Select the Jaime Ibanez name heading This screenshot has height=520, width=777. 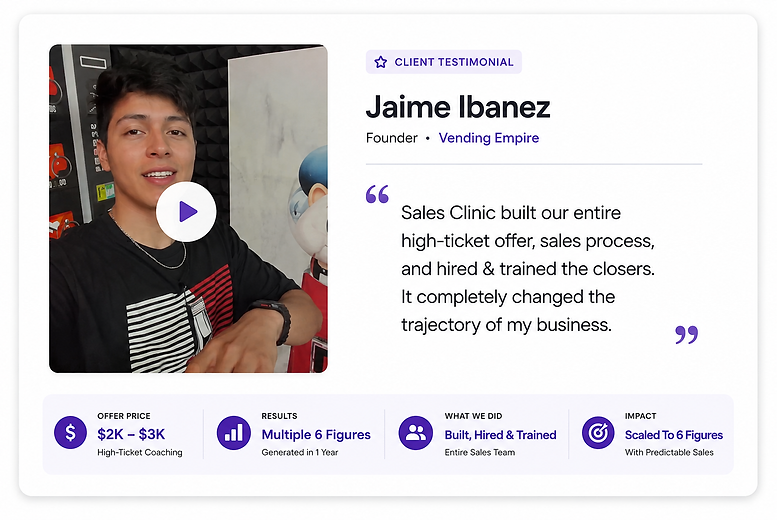[458, 107]
